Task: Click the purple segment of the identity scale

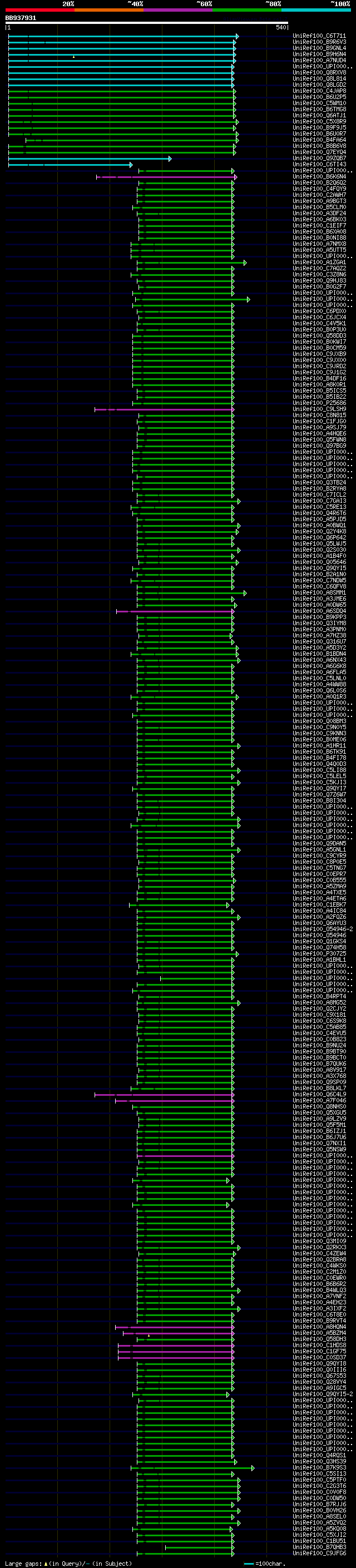Action: click(177, 10)
